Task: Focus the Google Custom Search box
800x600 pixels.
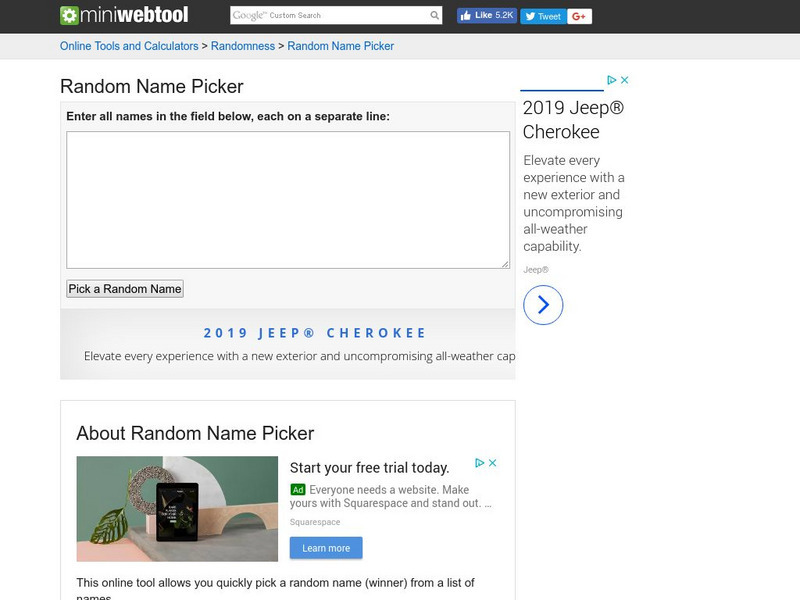Action: pos(329,15)
